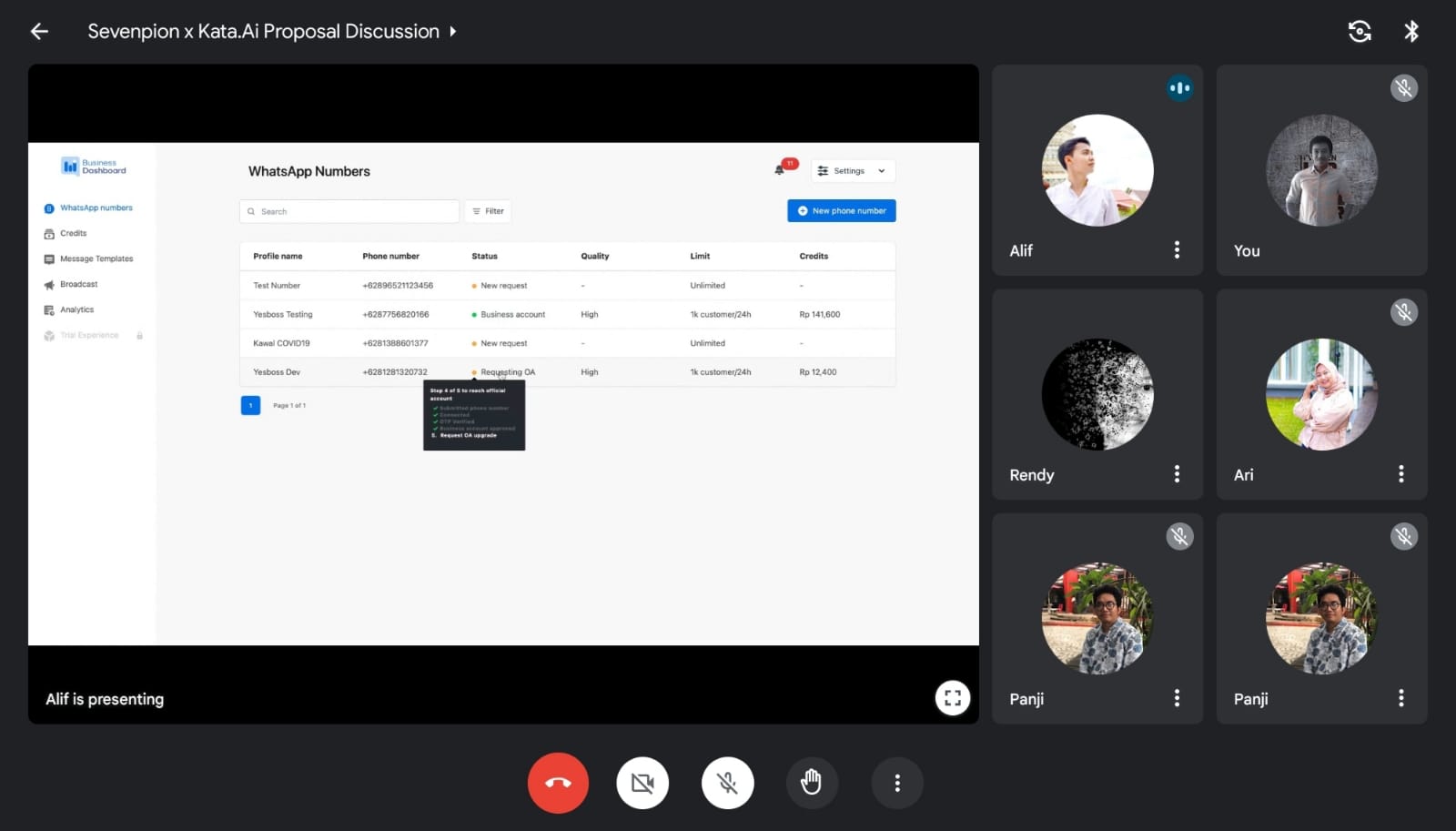Click the lock icon beside Trial Experience

pos(139,336)
